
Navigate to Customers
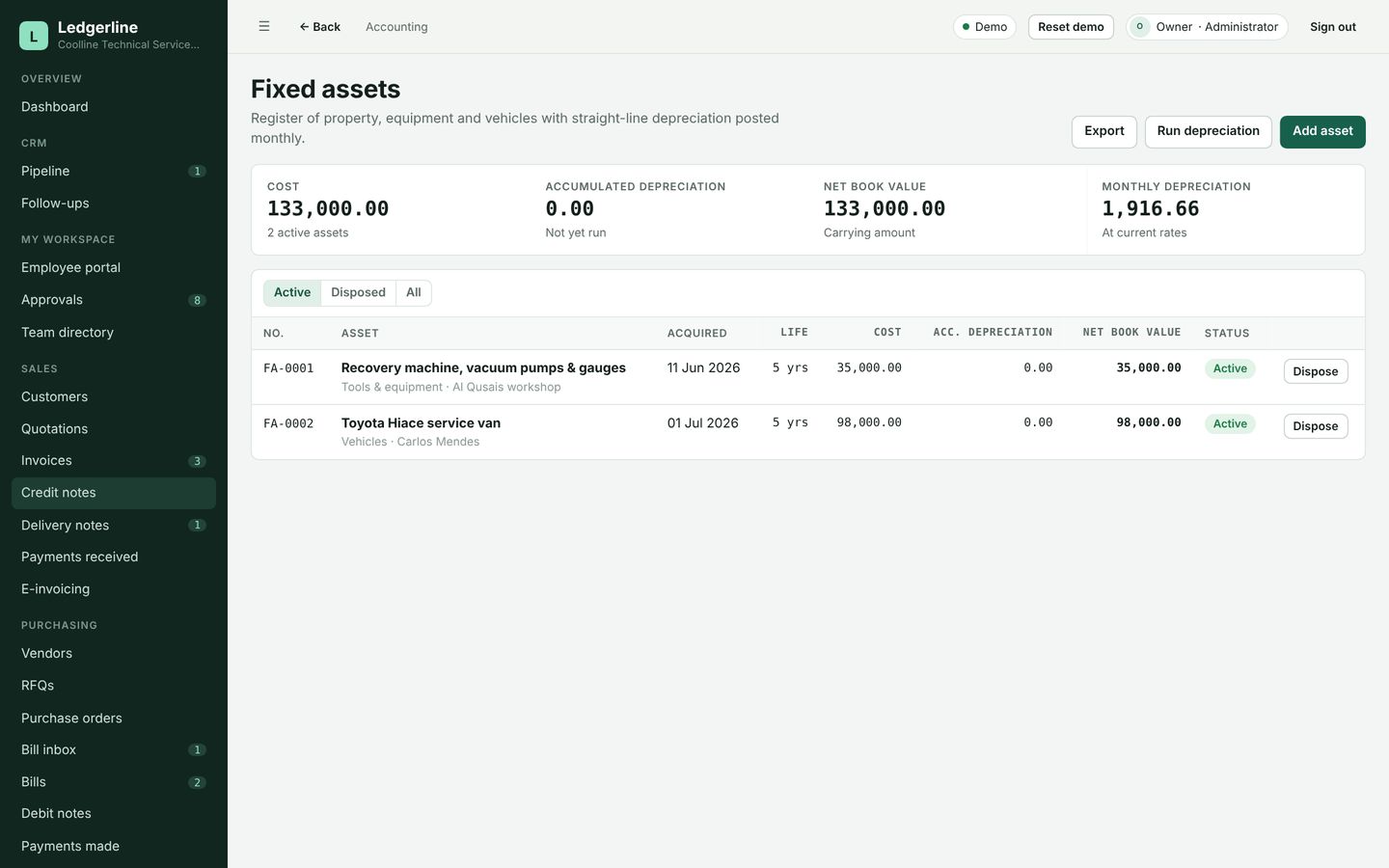114,397
